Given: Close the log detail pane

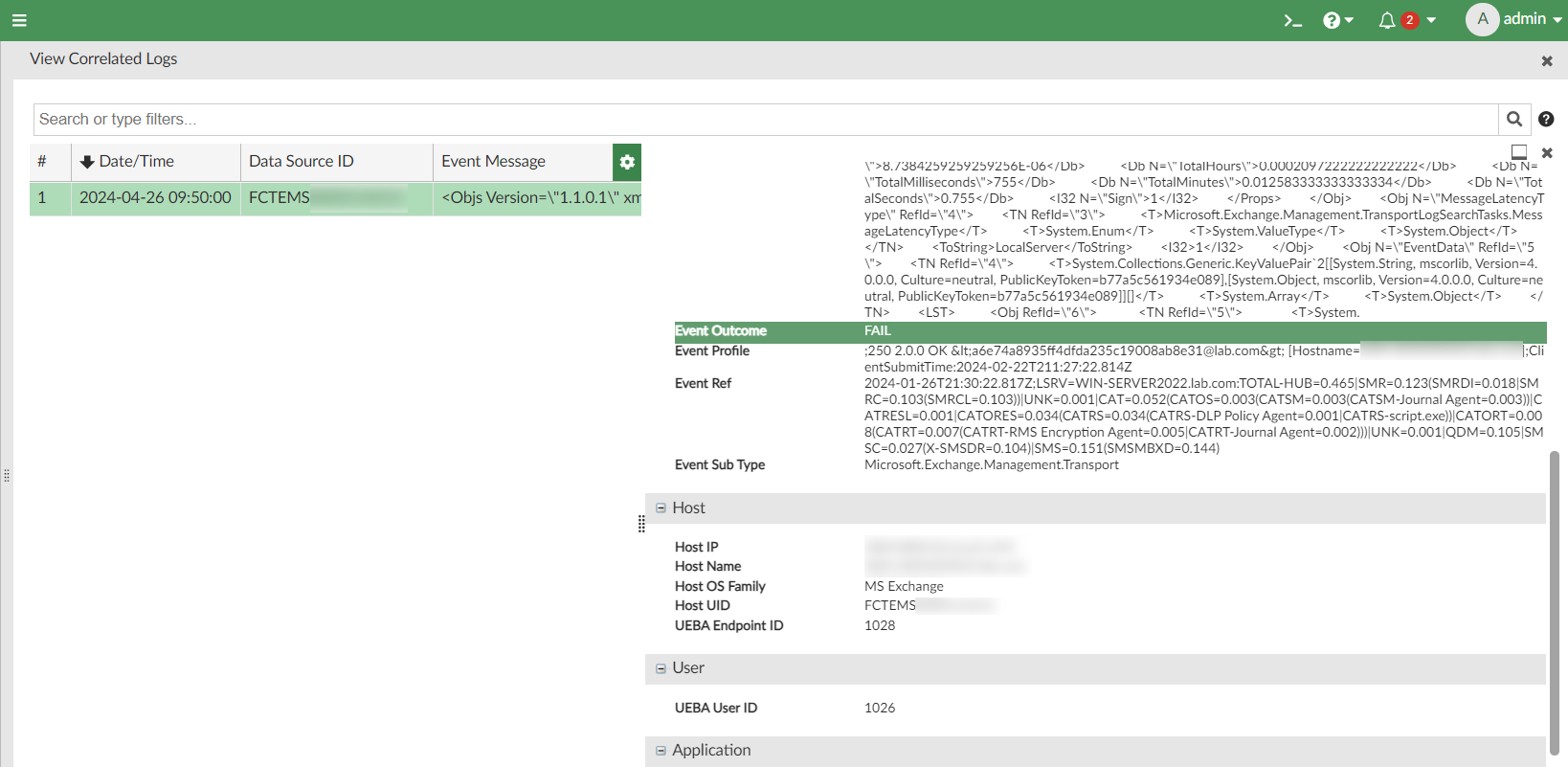Looking at the screenshot, I should pos(1547,153).
